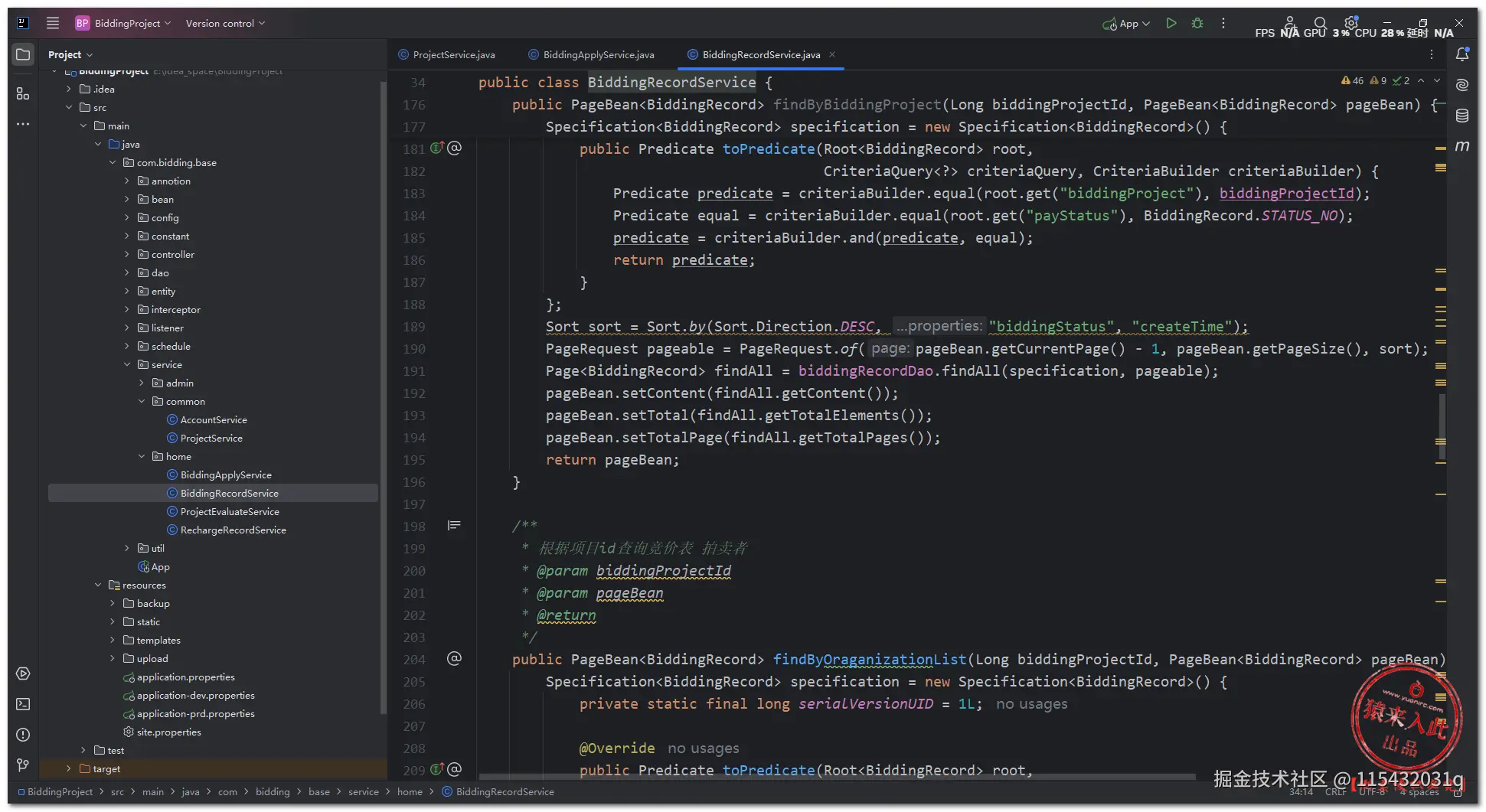This screenshot has width=1486, height=812.
Task: Open the Database tool window
Action: pyautogui.click(x=1462, y=116)
